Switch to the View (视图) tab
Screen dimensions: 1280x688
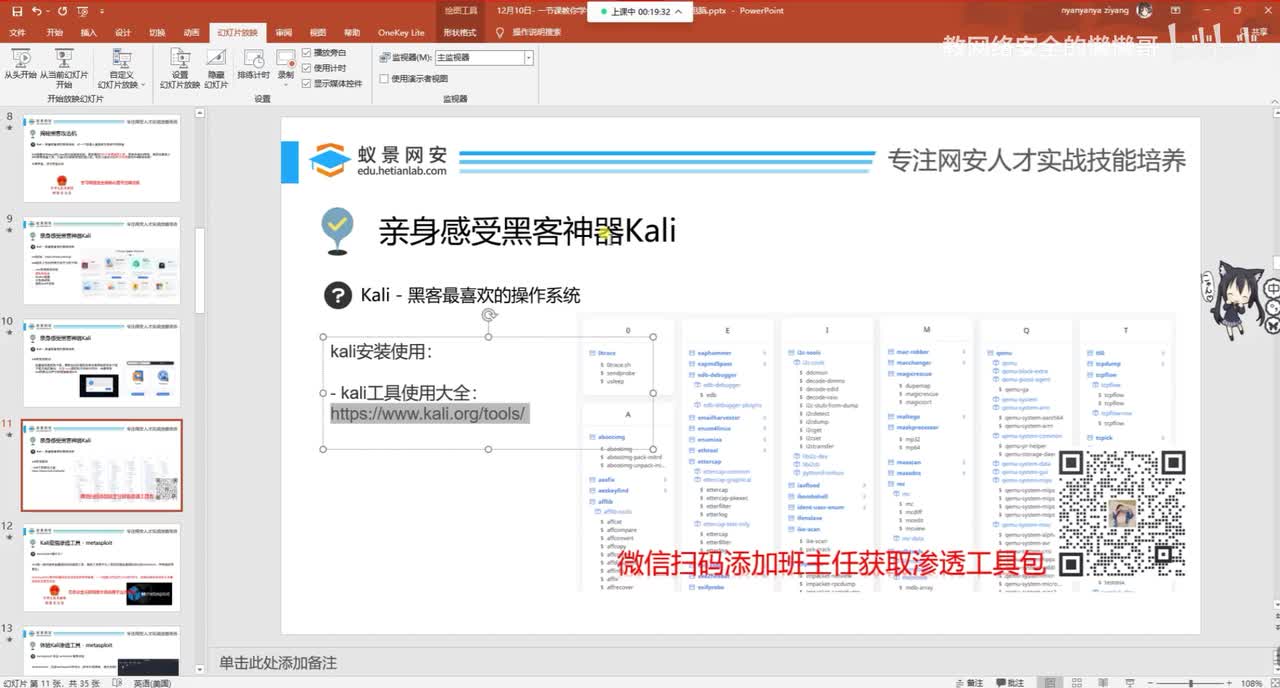[318, 32]
